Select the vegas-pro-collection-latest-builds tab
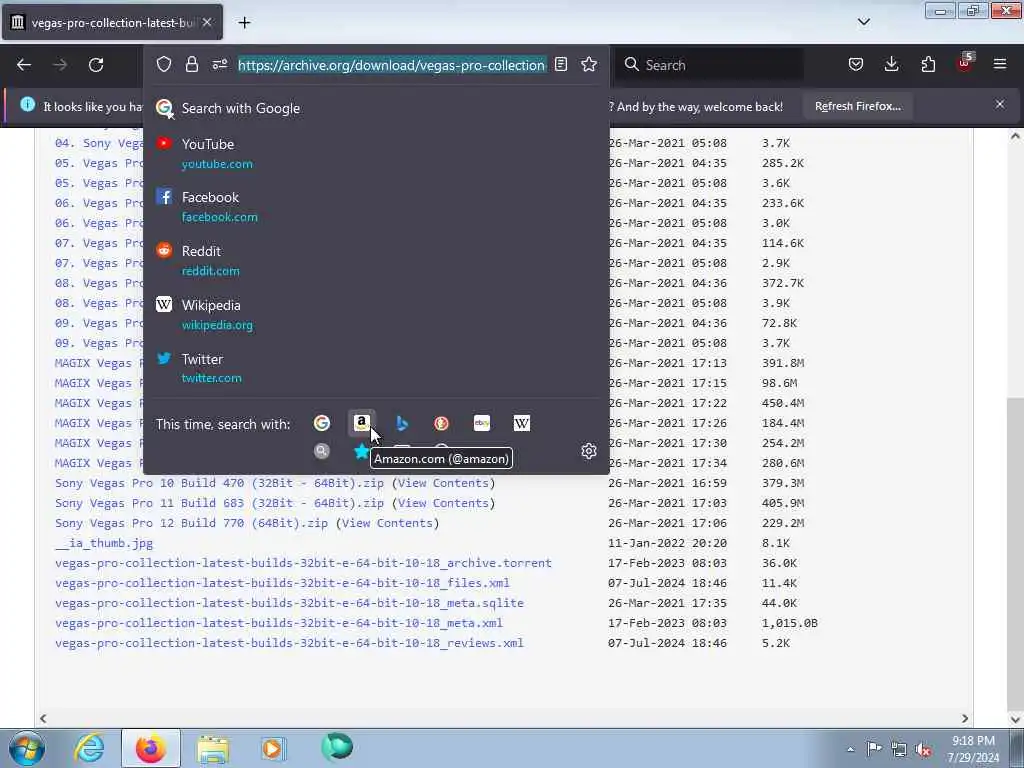The height and width of the screenshot is (768, 1024). [112, 22]
